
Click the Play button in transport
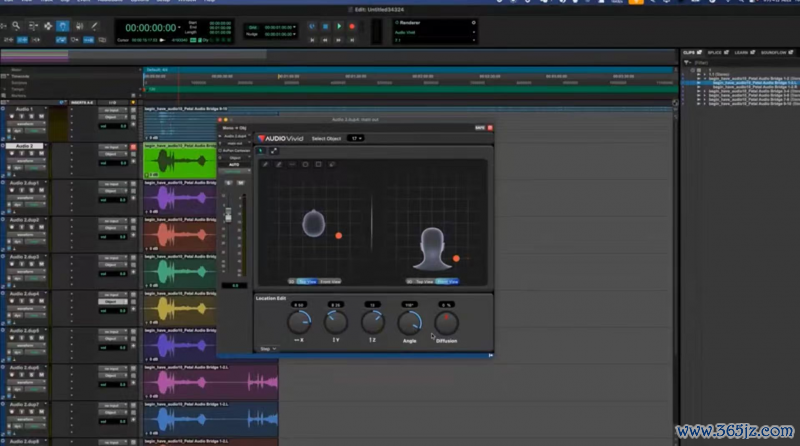(339, 26)
